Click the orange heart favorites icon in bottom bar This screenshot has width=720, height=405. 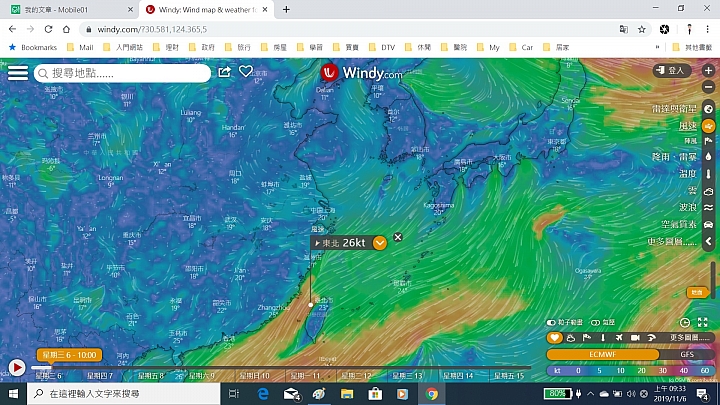[x=555, y=338]
